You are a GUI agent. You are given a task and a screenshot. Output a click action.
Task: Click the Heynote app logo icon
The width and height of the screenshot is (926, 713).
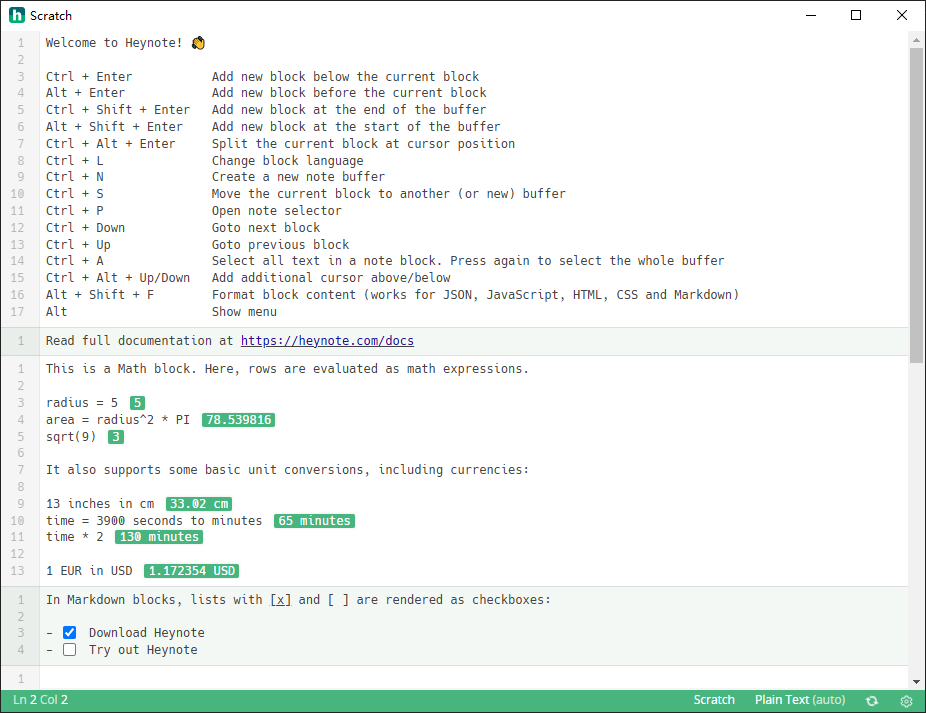[17, 15]
